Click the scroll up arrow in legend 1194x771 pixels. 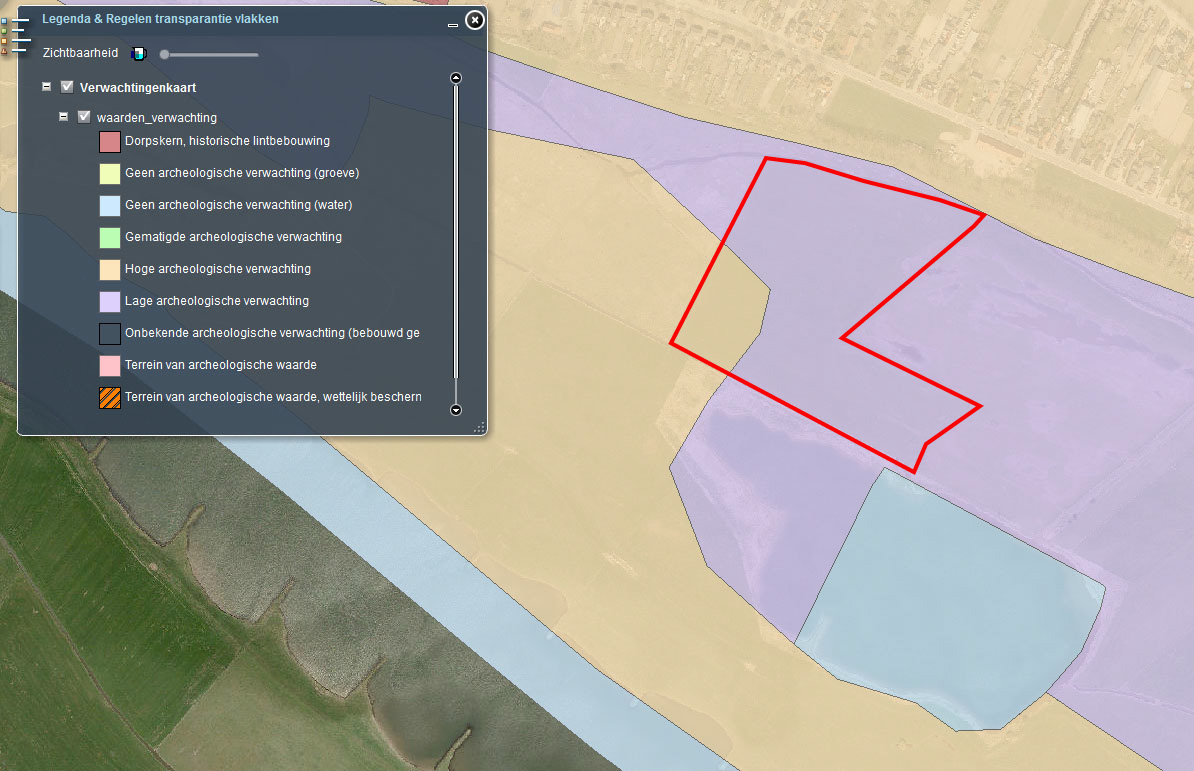point(456,78)
